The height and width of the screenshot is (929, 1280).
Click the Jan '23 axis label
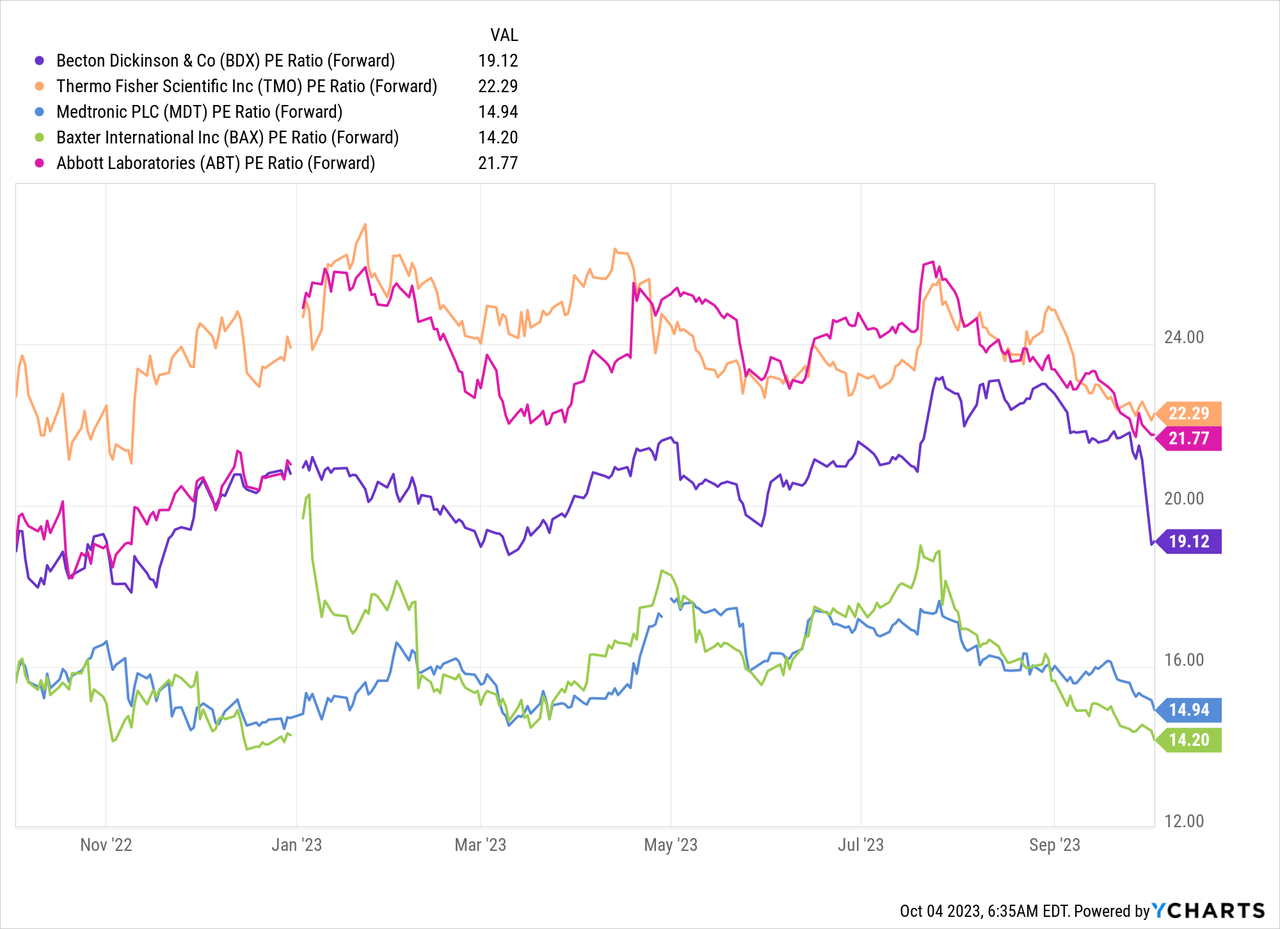click(x=297, y=844)
